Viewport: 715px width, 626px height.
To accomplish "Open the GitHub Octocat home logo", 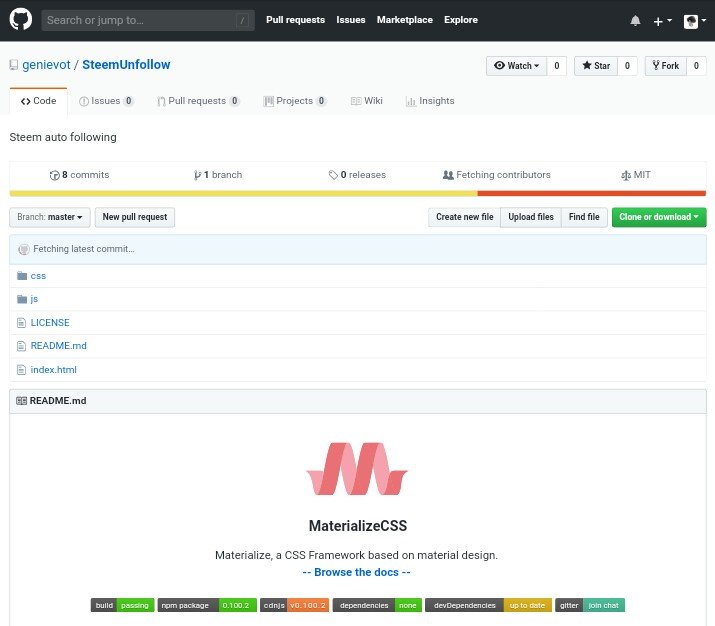I will (21, 20).
